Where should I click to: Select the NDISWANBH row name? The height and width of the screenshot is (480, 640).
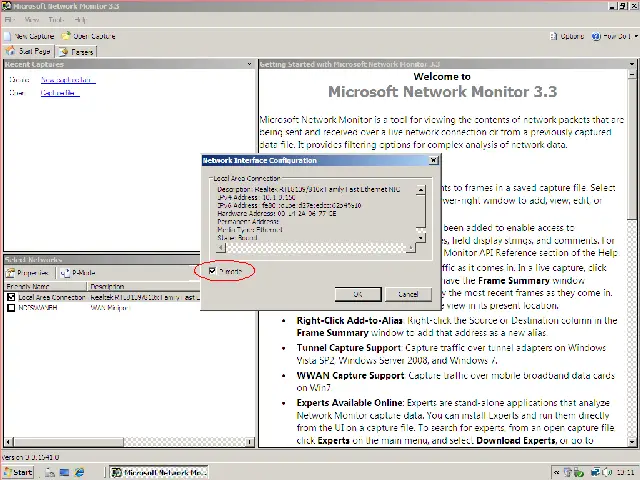click(x=38, y=308)
